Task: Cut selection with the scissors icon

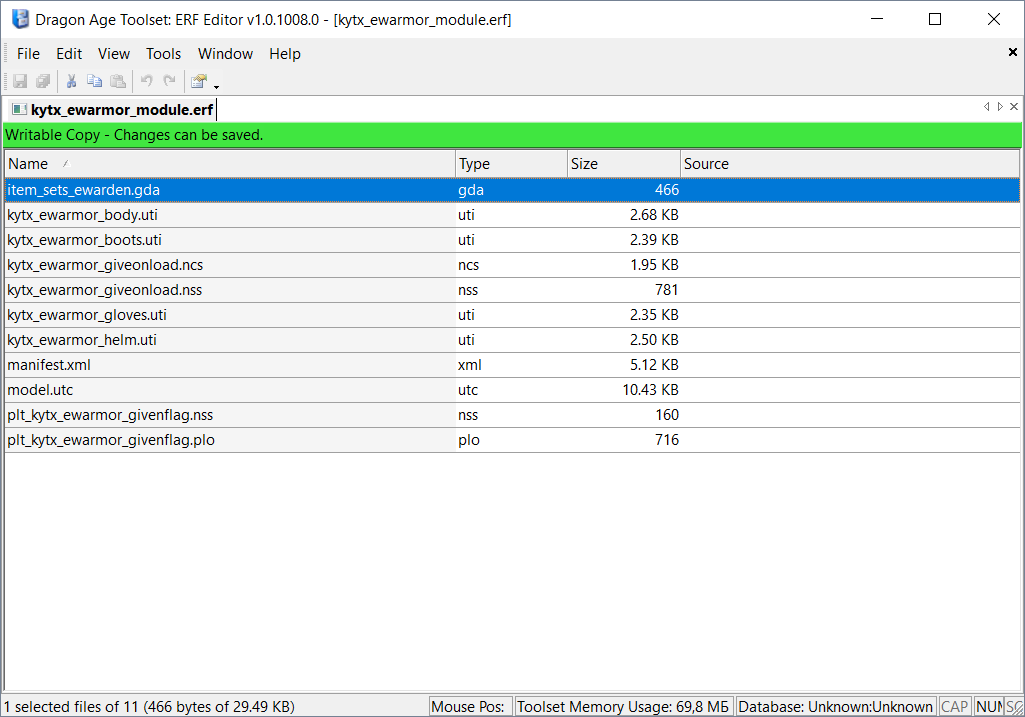Action: (x=71, y=81)
